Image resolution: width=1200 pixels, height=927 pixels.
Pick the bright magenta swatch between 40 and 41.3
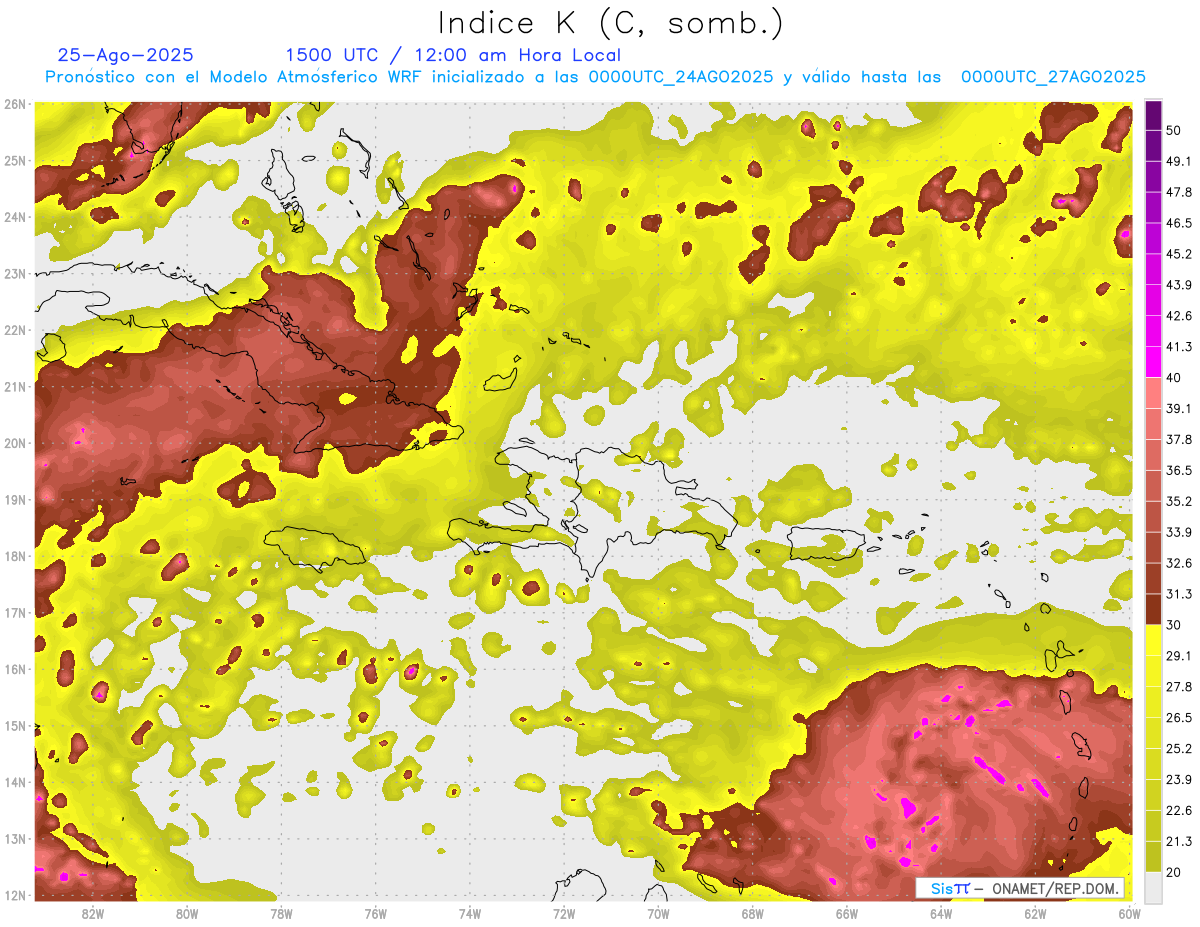1153,362
